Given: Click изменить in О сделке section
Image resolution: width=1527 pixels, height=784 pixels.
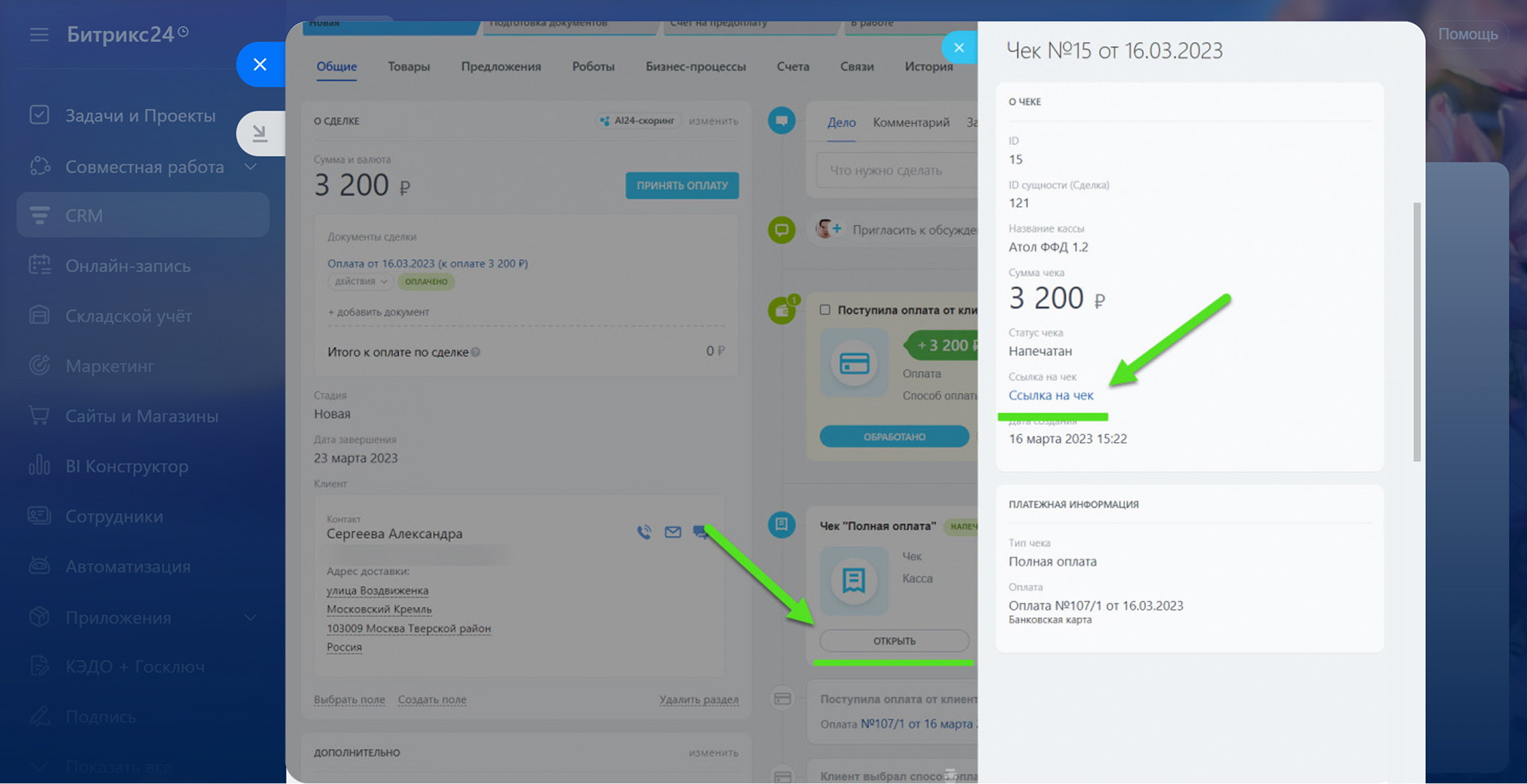Looking at the screenshot, I should 713,121.
